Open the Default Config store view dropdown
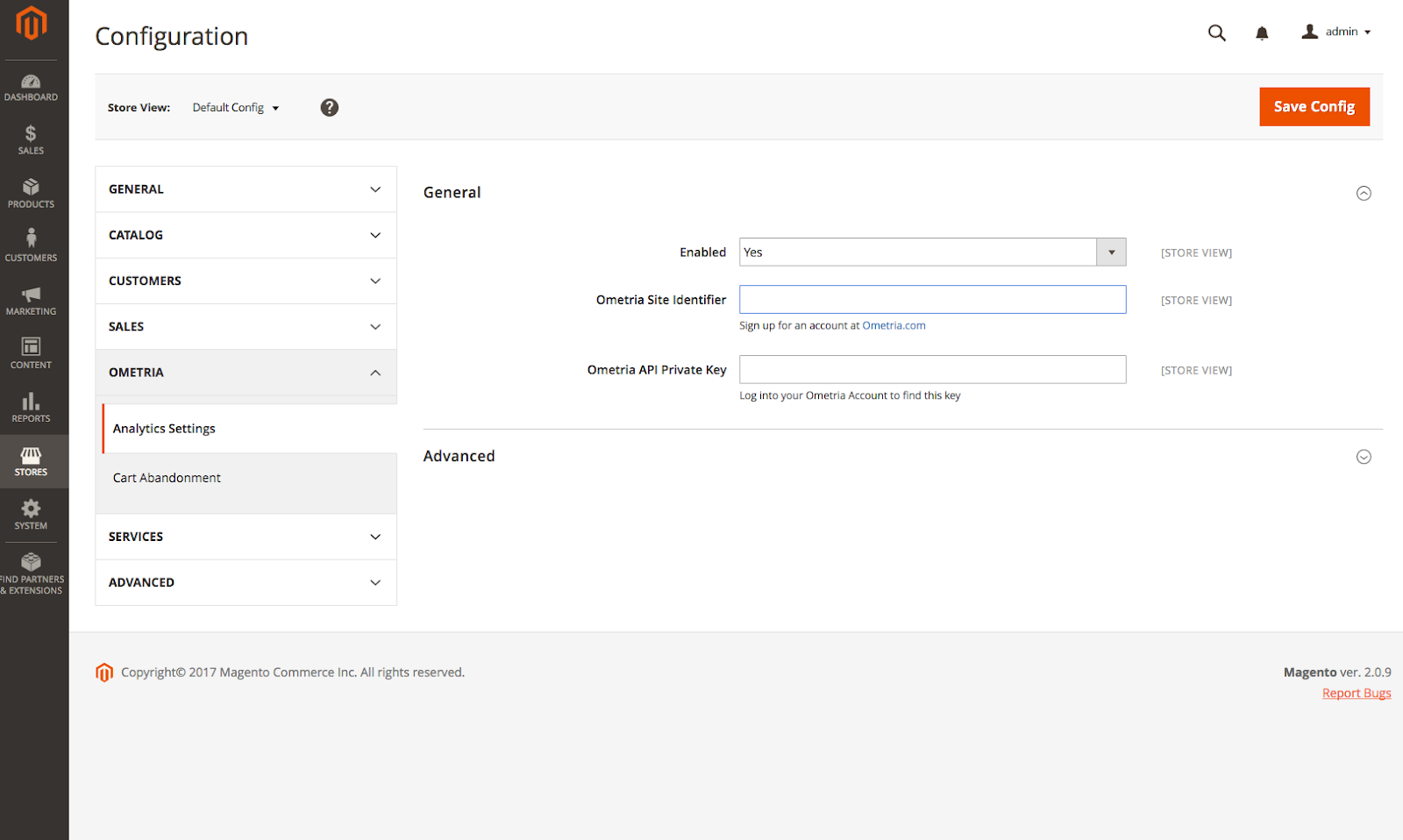Image resolution: width=1403 pixels, height=840 pixels. [x=235, y=108]
